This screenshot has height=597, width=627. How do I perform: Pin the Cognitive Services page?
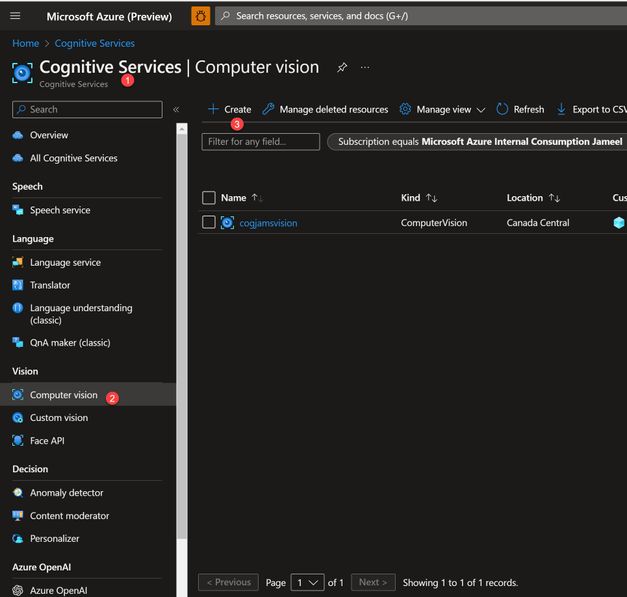tap(342, 67)
